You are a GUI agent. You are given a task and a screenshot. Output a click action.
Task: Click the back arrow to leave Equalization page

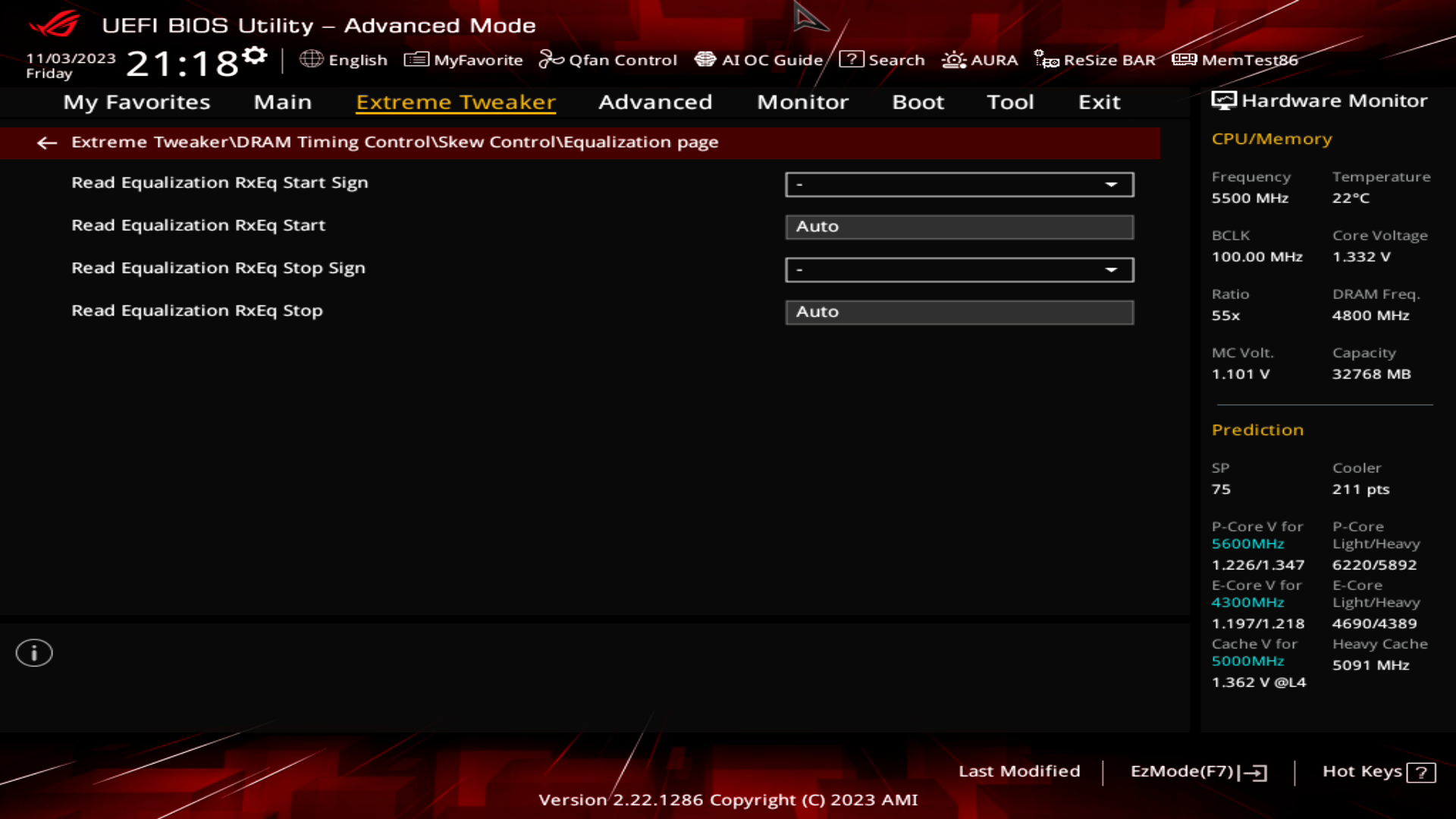click(47, 143)
